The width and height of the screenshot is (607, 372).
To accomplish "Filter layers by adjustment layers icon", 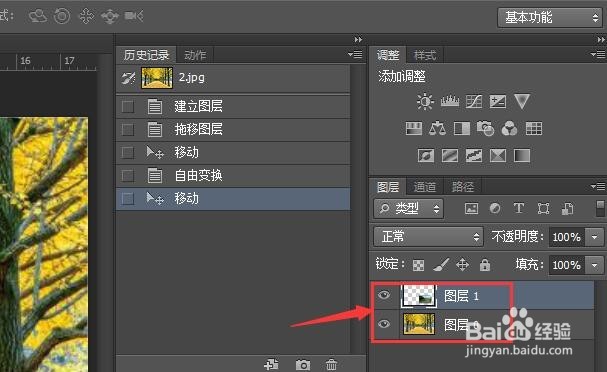I will [x=495, y=209].
